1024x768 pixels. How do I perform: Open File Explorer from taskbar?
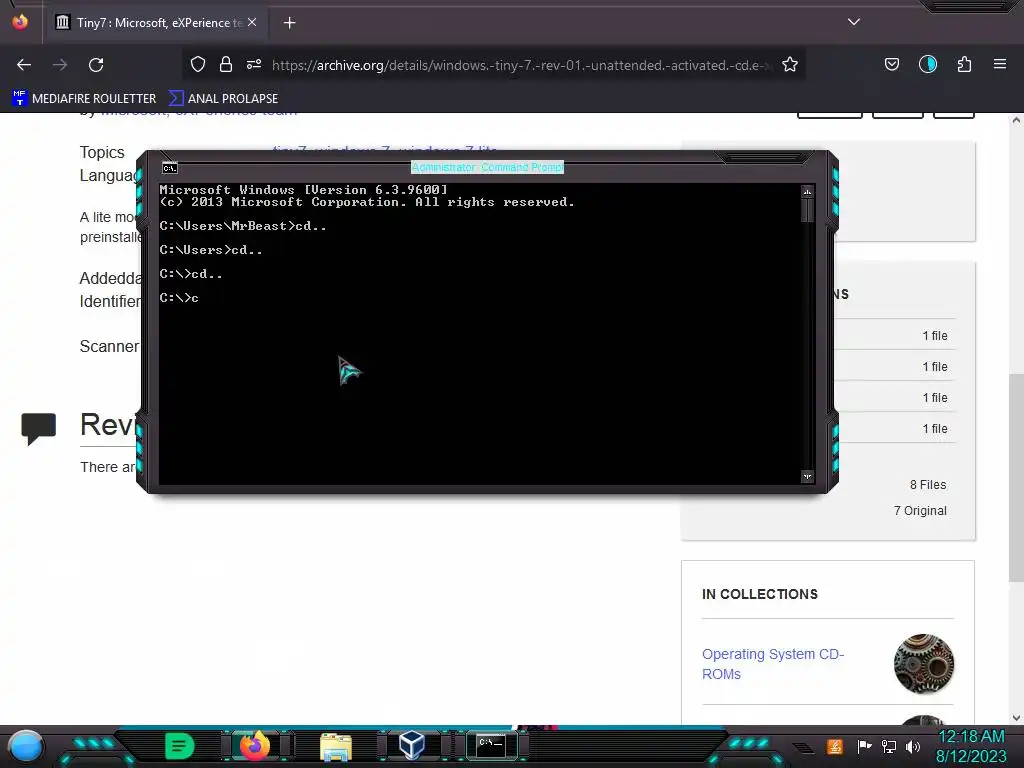click(x=336, y=746)
